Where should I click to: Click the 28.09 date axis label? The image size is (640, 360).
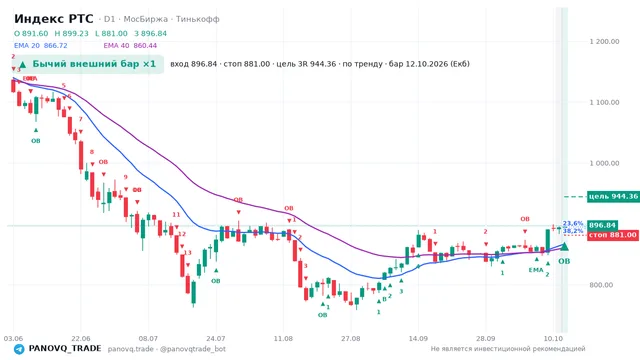point(486,338)
